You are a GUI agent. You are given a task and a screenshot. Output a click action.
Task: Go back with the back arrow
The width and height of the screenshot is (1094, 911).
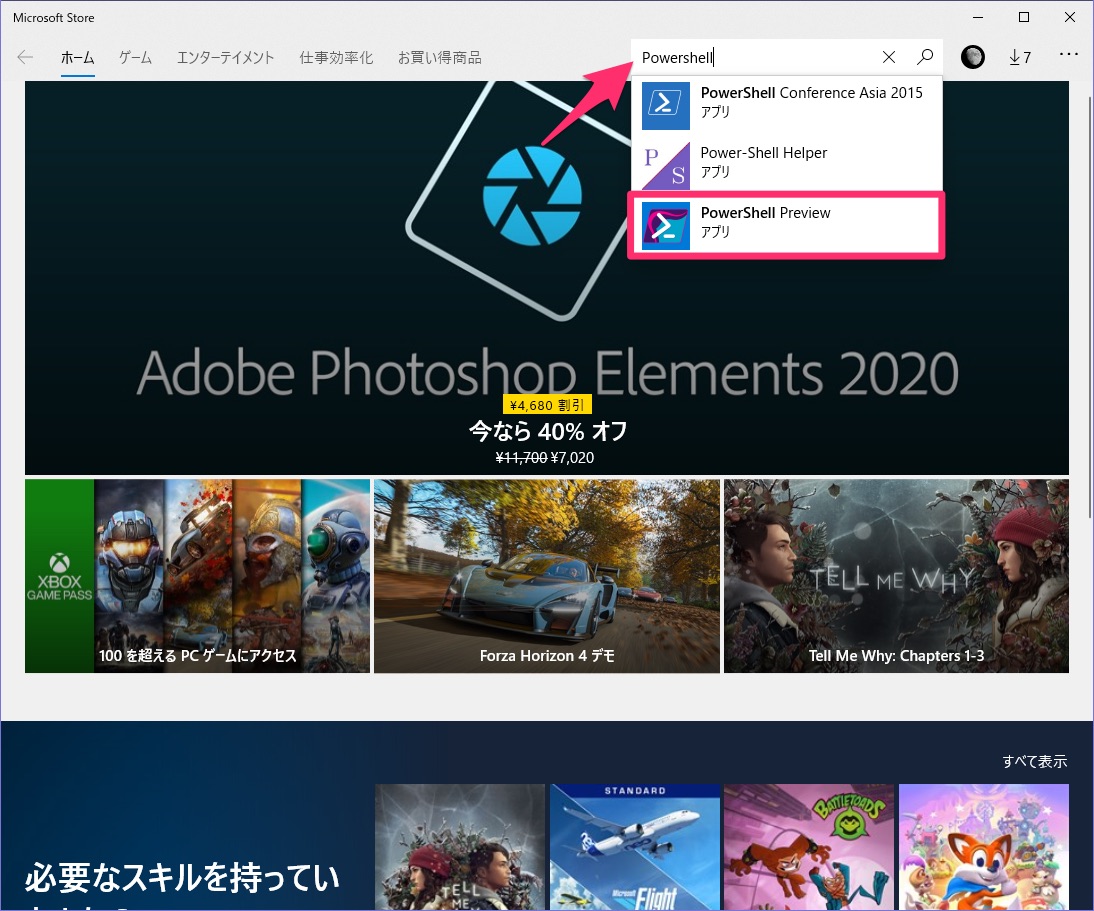(25, 57)
